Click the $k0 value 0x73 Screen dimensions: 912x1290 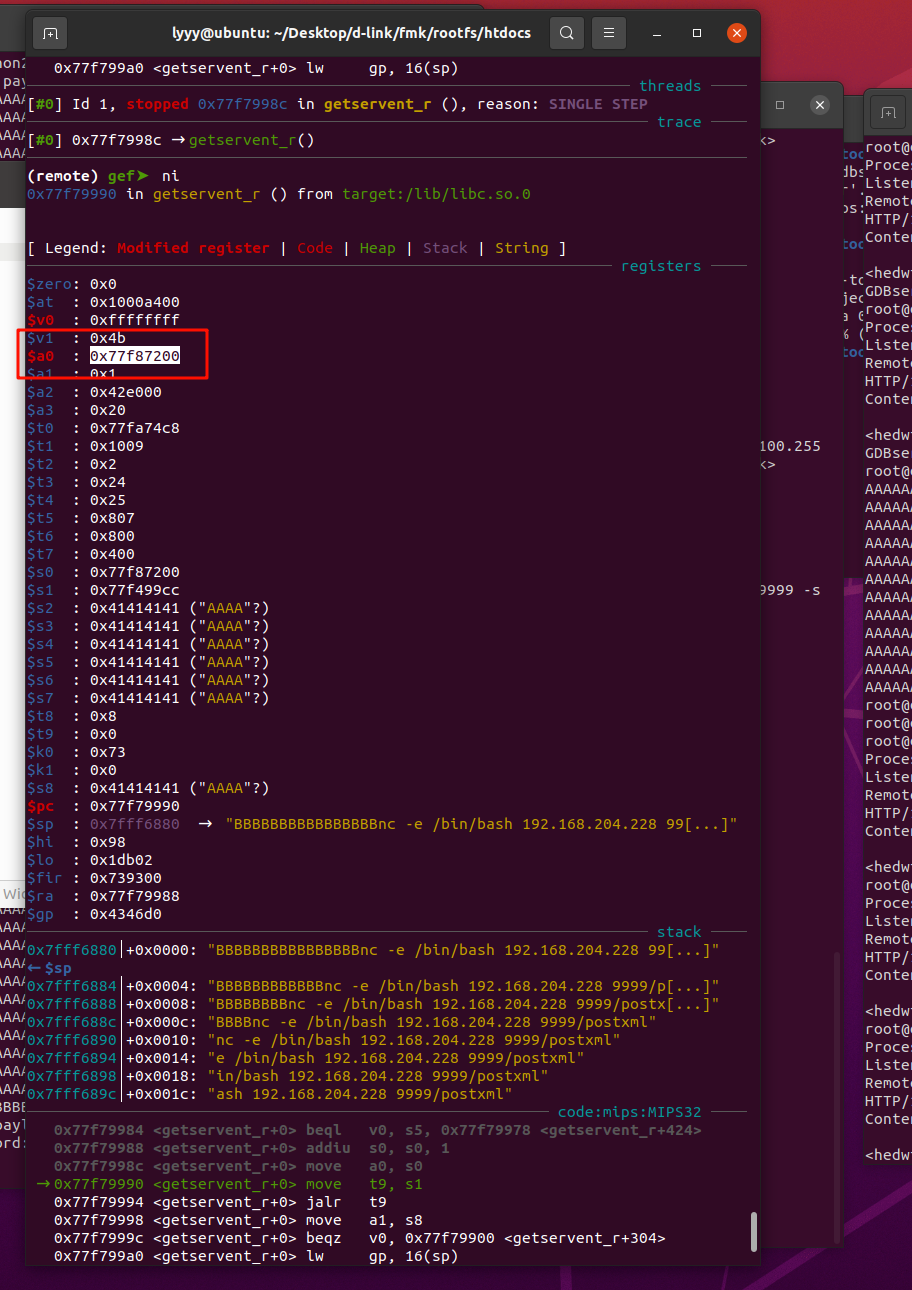tap(108, 752)
